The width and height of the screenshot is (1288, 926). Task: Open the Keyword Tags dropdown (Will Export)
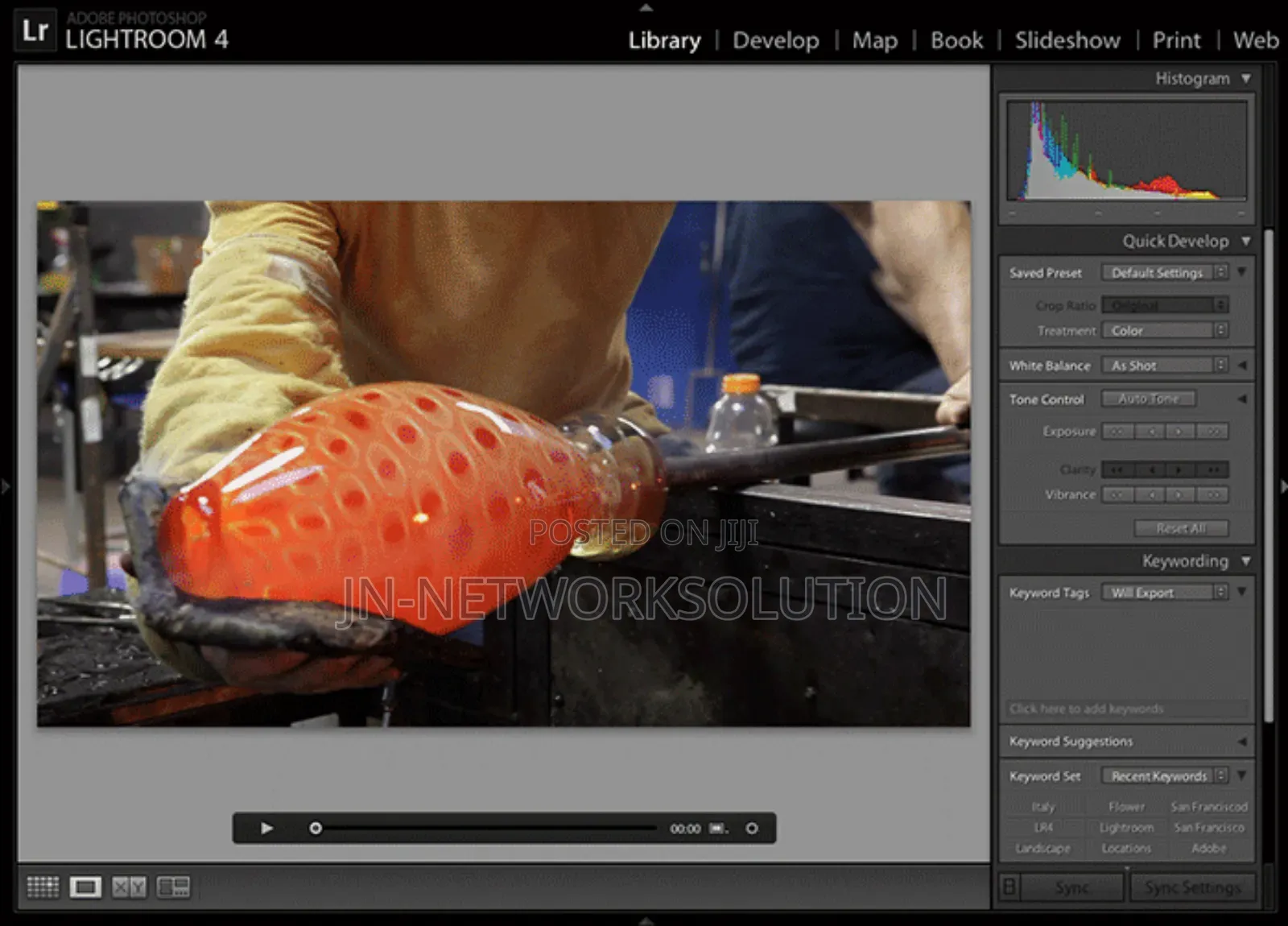[x=1165, y=593]
